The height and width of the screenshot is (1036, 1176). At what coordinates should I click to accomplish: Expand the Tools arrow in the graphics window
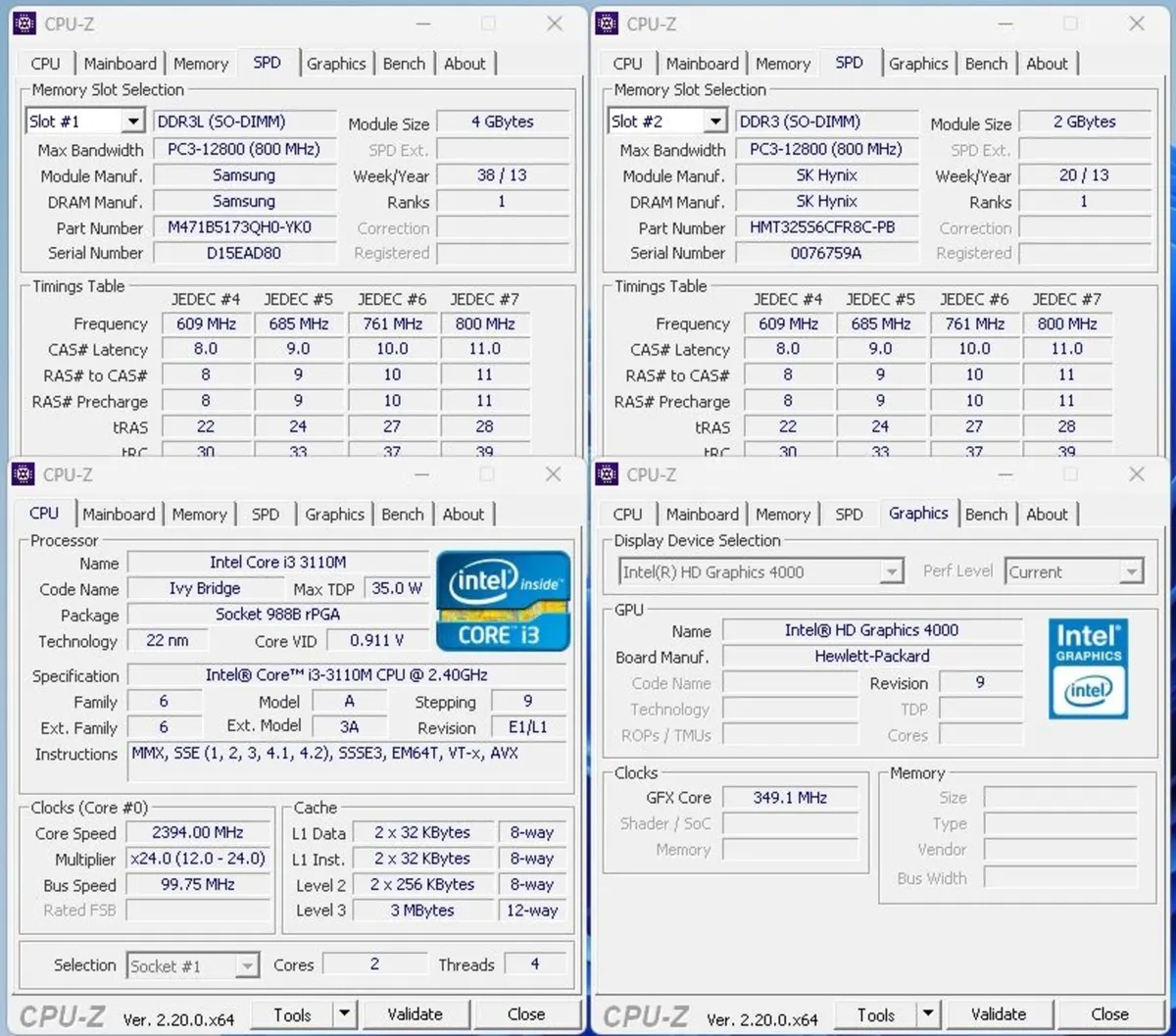[x=928, y=1014]
